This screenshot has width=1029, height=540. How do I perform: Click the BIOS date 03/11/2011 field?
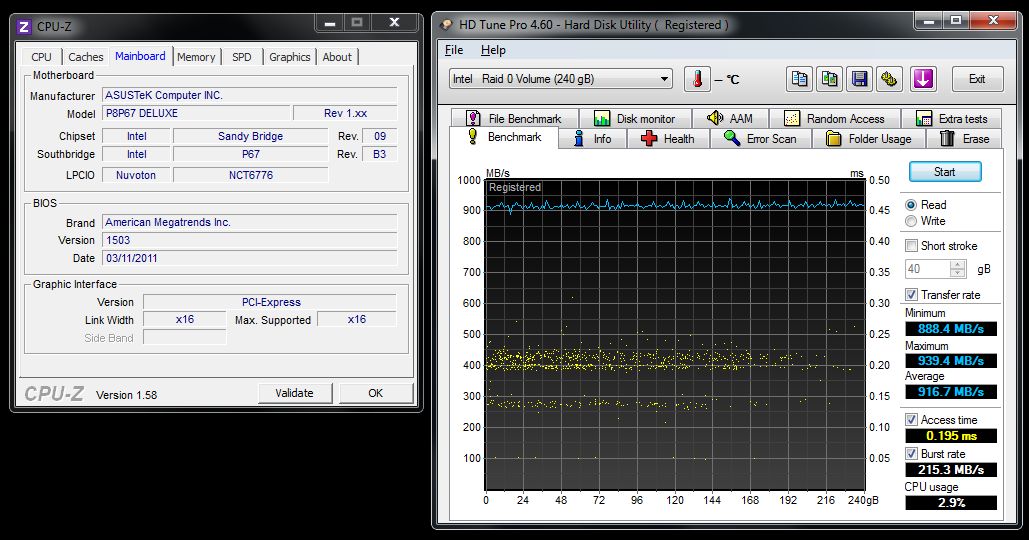(x=249, y=259)
